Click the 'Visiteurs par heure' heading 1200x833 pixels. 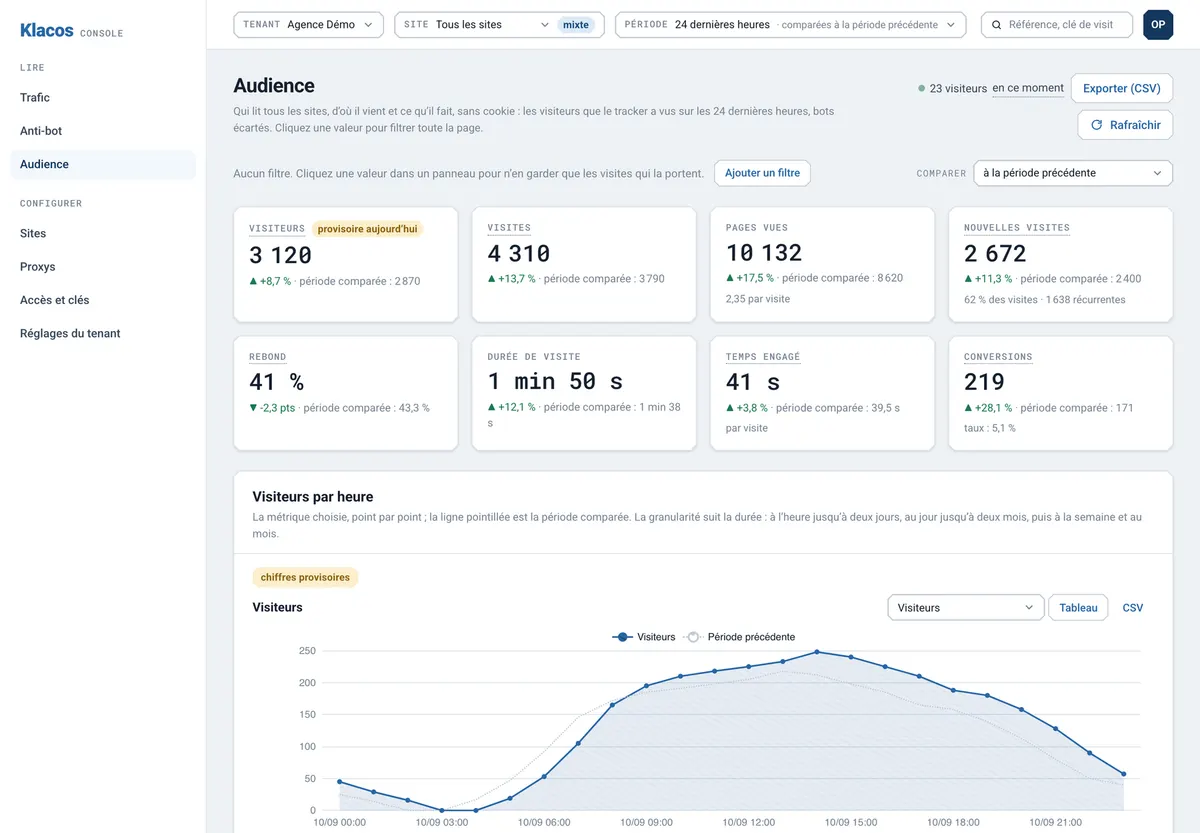313,497
